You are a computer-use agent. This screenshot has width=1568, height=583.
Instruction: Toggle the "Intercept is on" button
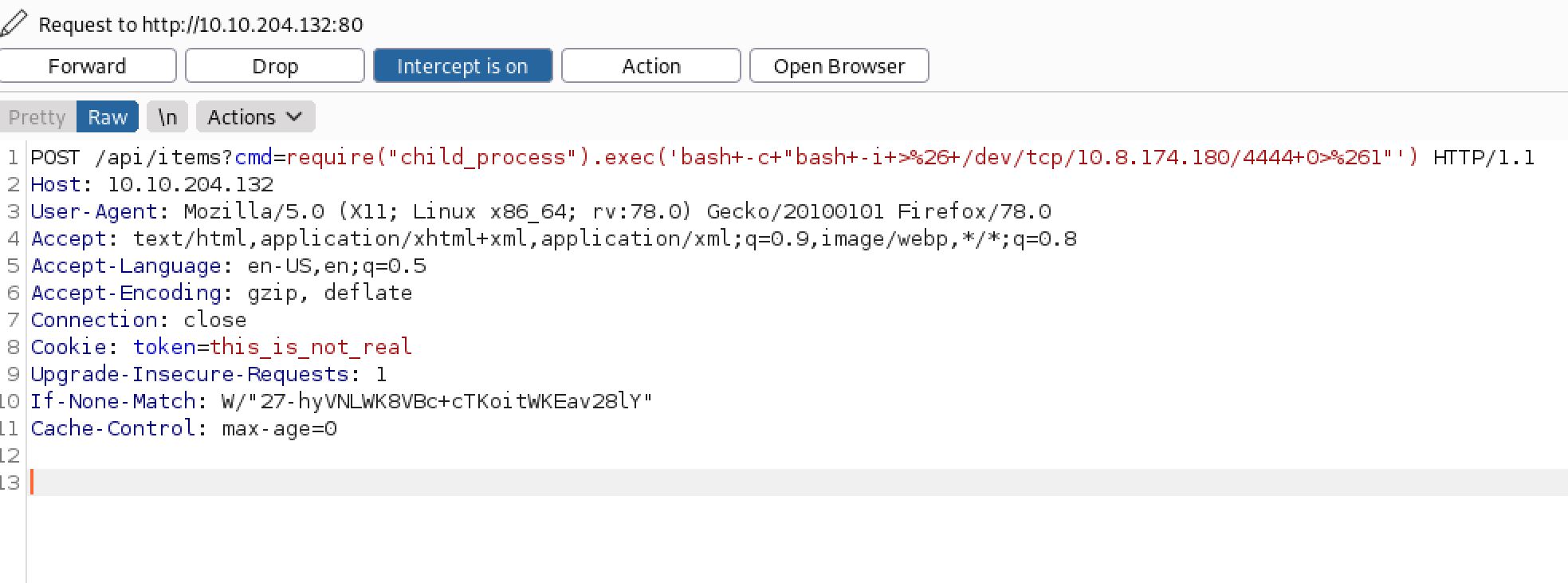[462, 66]
